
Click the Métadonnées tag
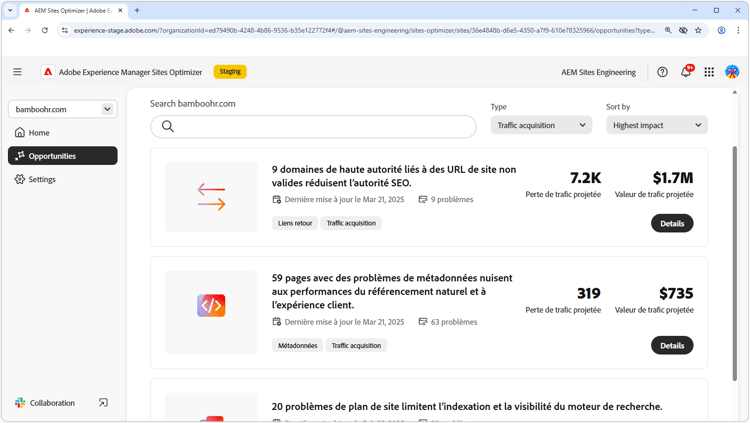click(298, 345)
